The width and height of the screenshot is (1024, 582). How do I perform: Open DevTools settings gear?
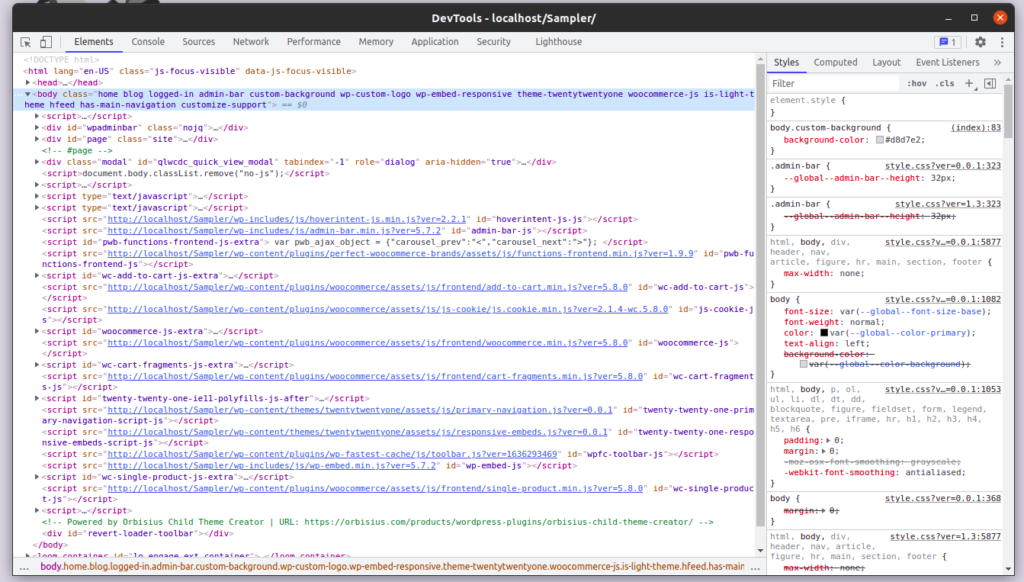(x=980, y=42)
